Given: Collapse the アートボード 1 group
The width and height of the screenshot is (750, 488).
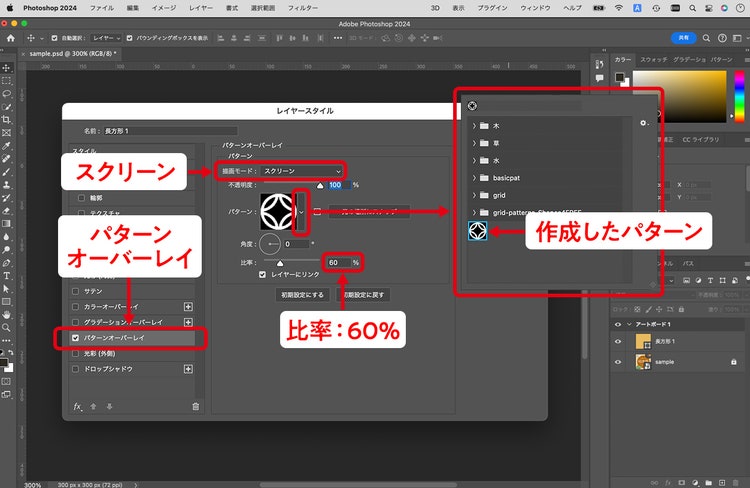Looking at the screenshot, I should (629, 324).
